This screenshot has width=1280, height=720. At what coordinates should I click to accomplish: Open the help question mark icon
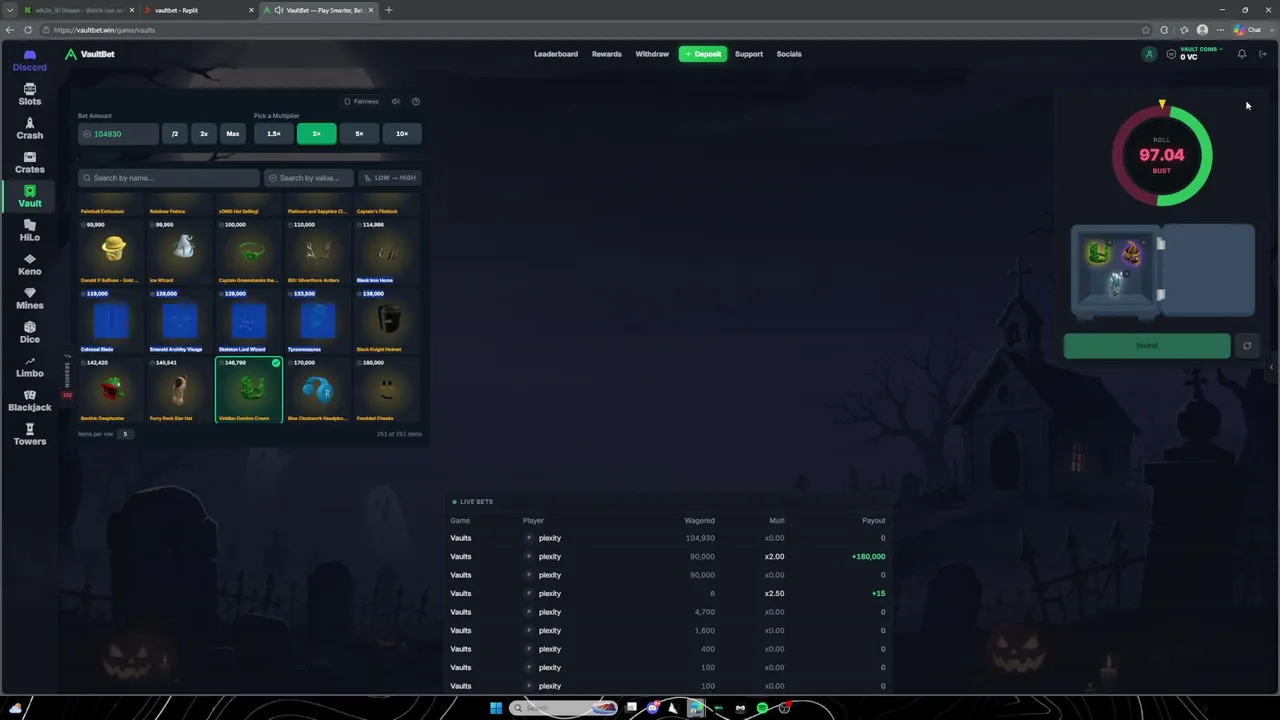pyautogui.click(x=416, y=101)
